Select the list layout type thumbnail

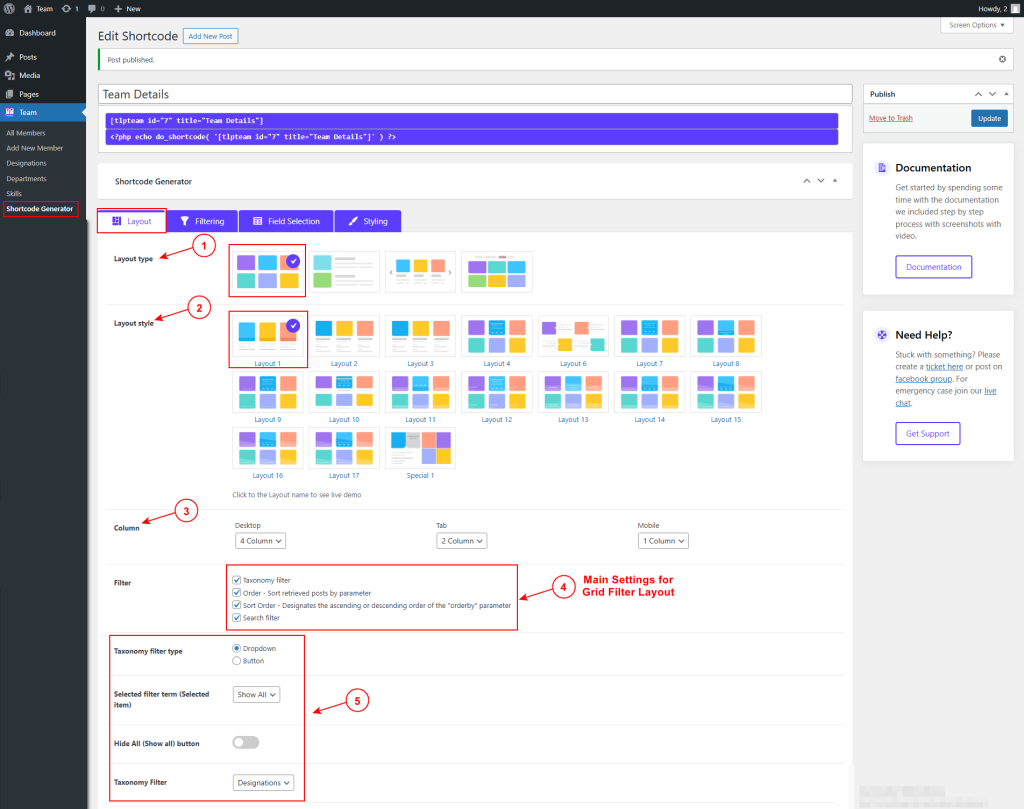(344, 271)
